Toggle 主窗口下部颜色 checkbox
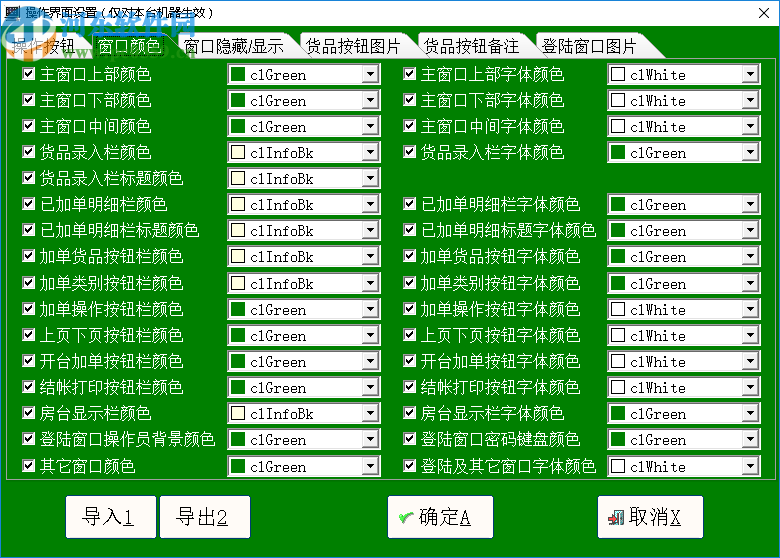 [28, 100]
